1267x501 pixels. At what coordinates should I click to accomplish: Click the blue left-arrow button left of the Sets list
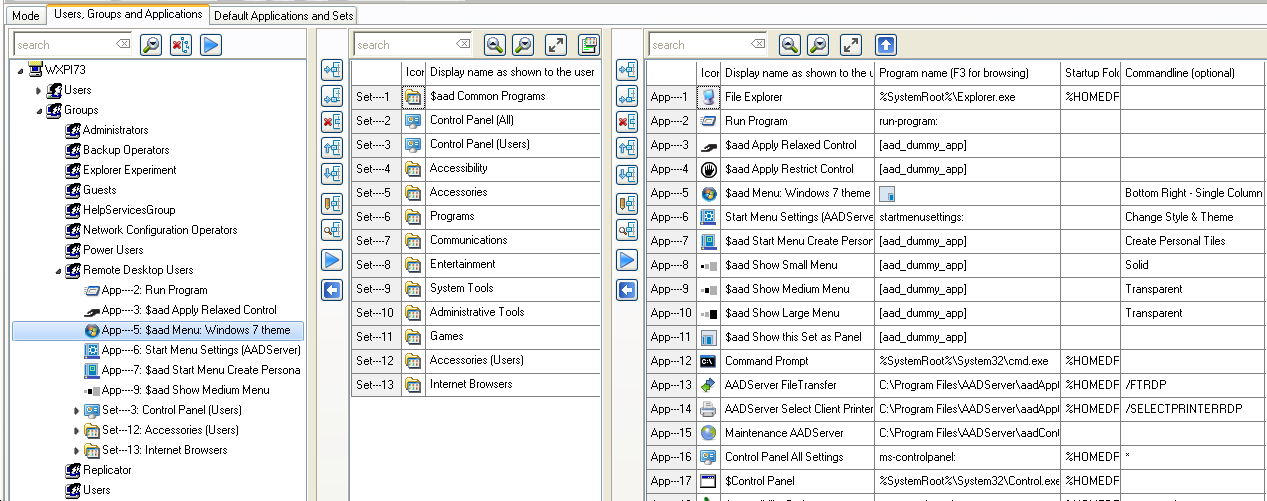tap(332, 290)
